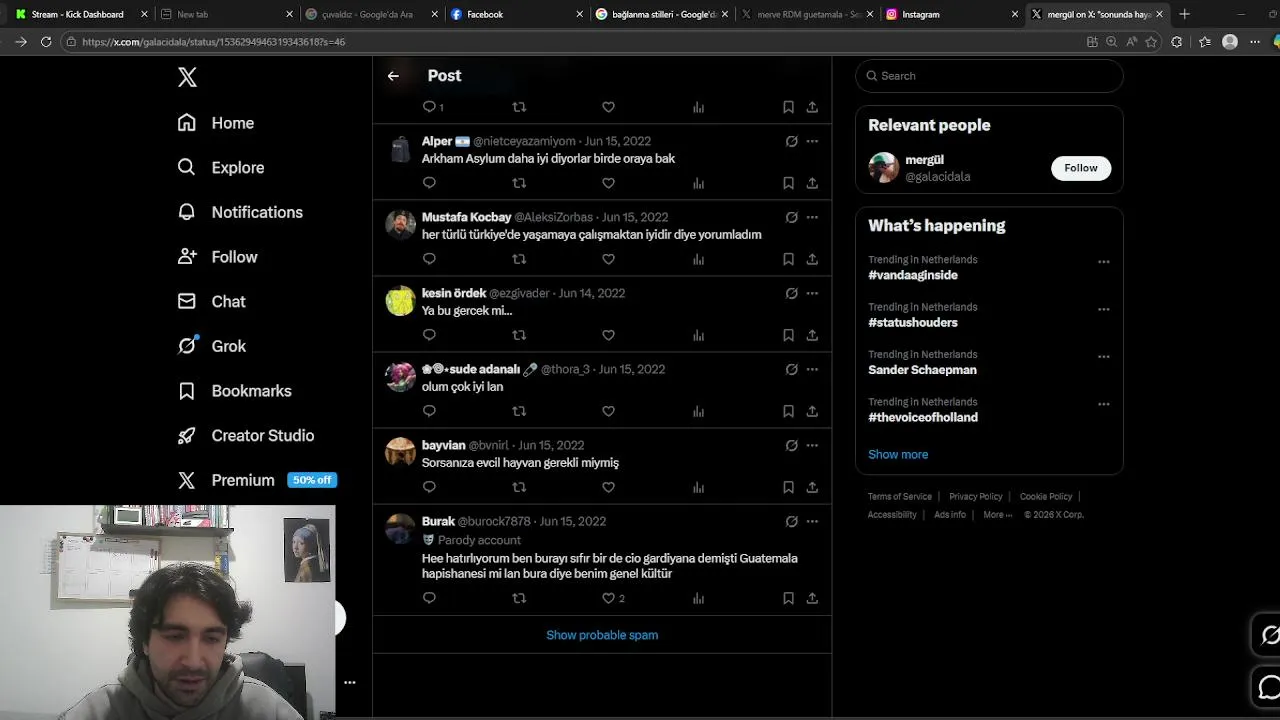Go to Home in the sidebar
Image resolution: width=1280 pixels, height=720 pixels.
coord(216,123)
